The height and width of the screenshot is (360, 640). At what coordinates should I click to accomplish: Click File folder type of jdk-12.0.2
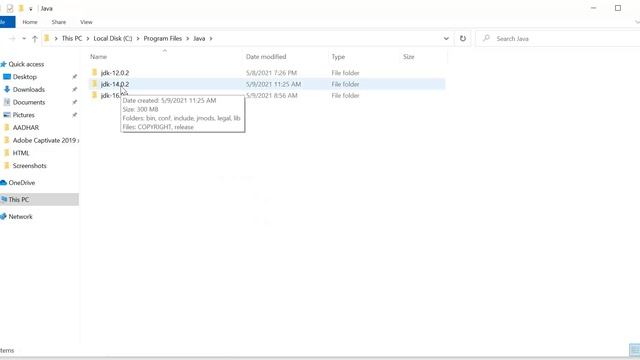345,73
